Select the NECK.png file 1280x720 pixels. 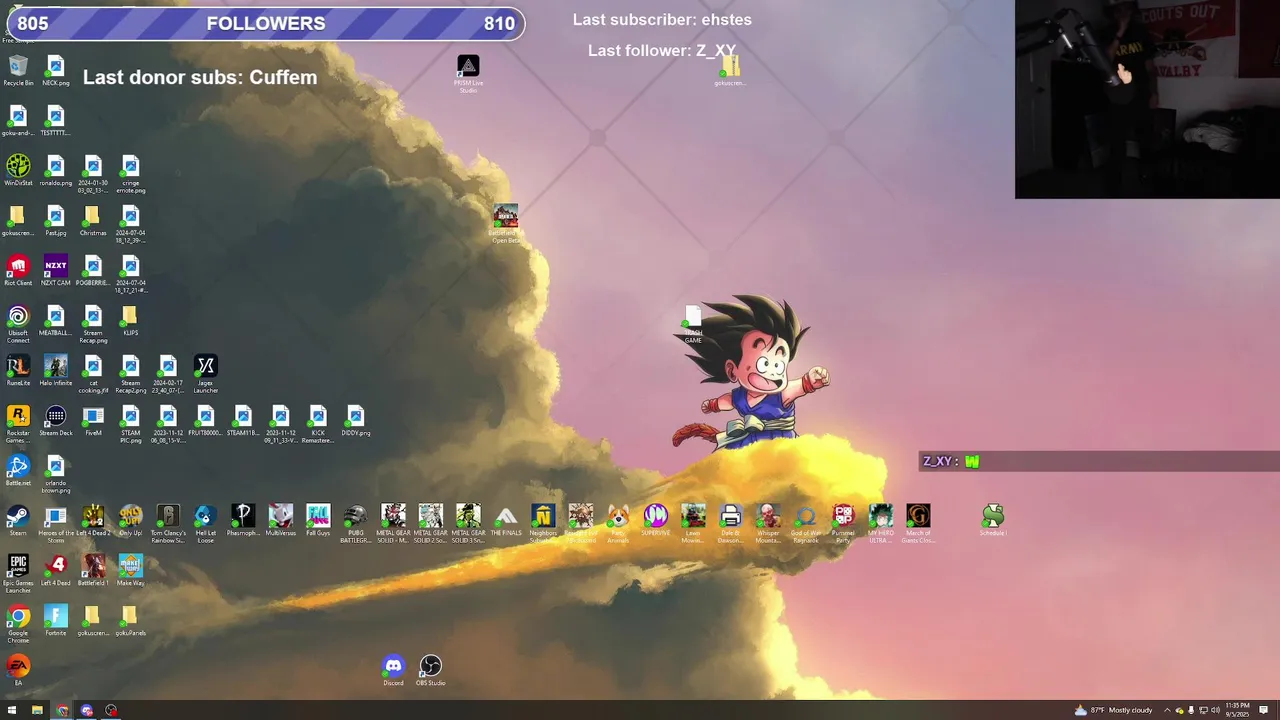coord(55,70)
